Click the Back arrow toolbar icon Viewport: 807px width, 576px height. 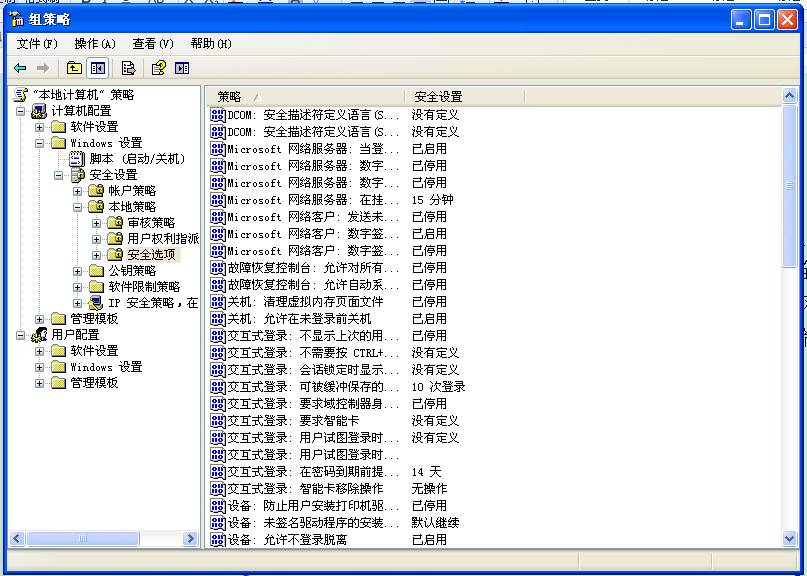coord(20,68)
